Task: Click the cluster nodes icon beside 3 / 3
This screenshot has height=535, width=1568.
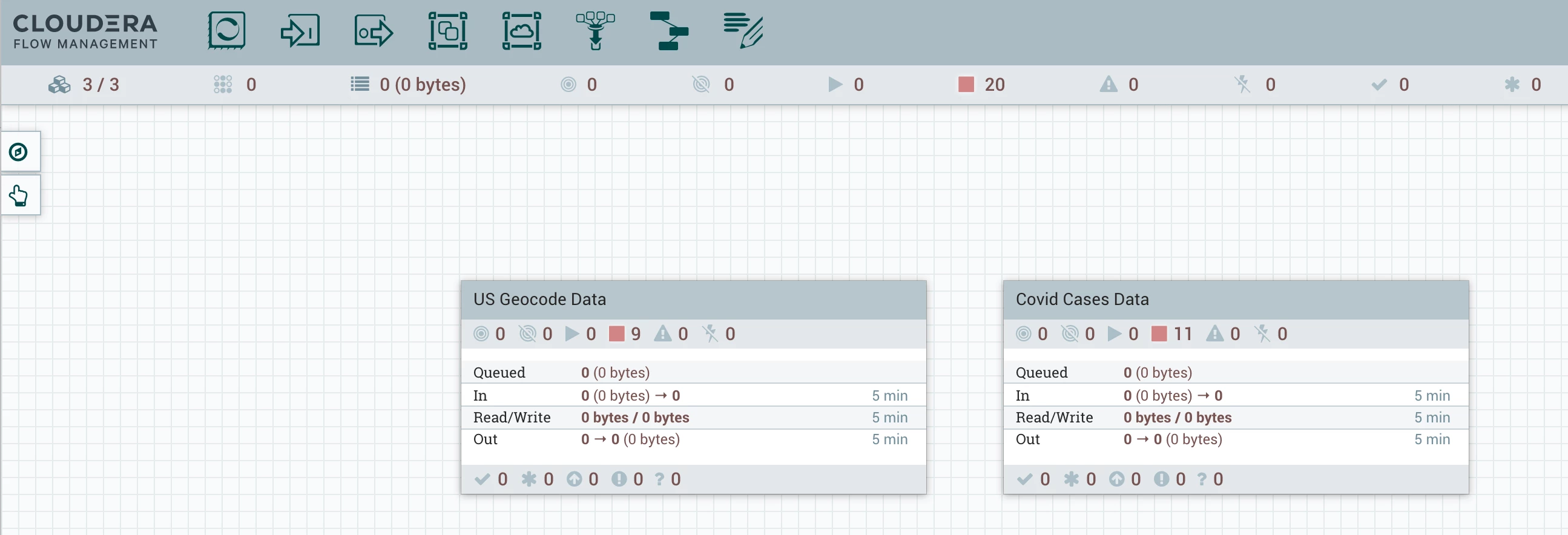Action: point(60,84)
